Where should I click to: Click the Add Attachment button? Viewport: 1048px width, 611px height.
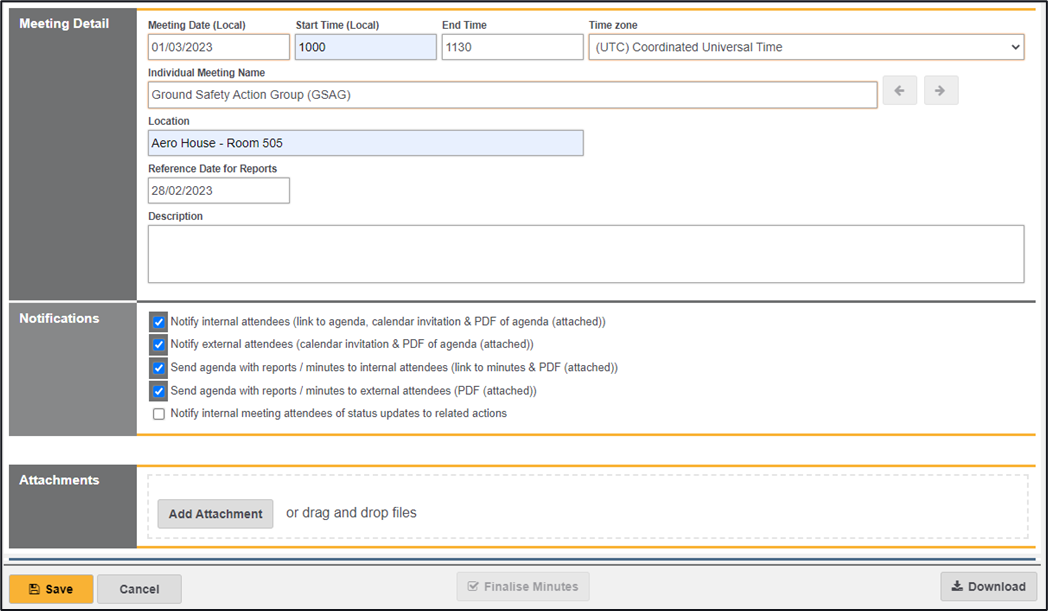coord(215,514)
